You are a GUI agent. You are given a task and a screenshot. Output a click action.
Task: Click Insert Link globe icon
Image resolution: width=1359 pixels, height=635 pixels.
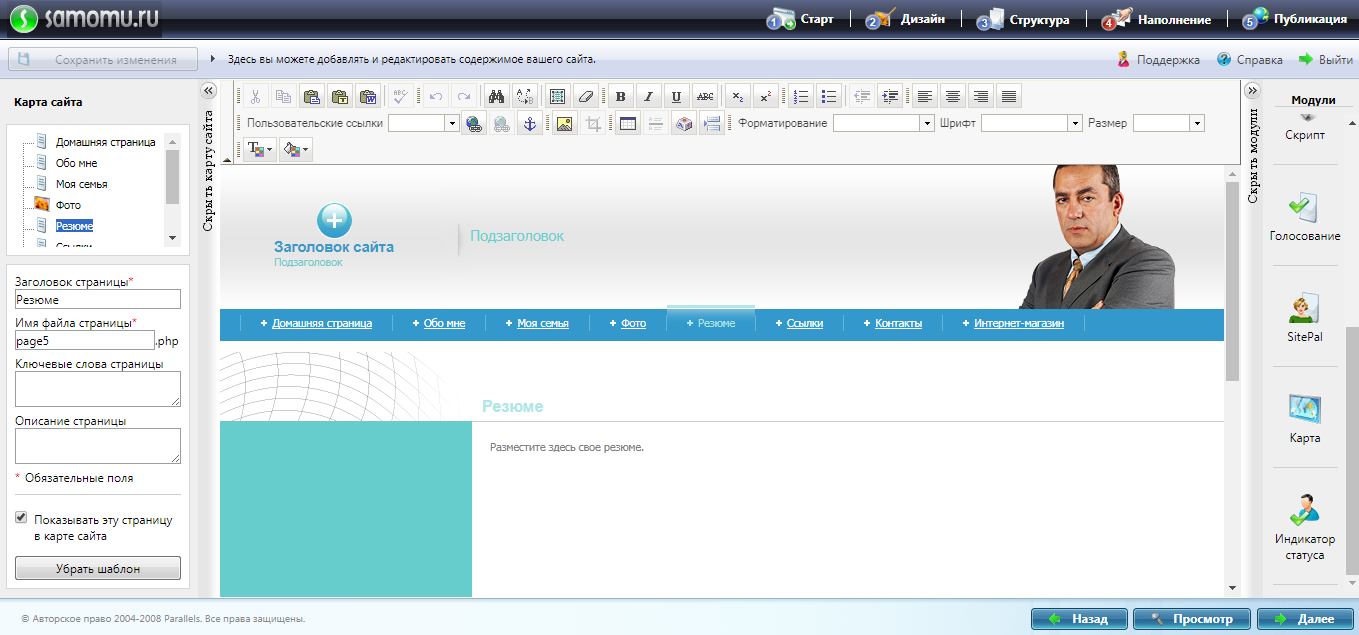[474, 124]
